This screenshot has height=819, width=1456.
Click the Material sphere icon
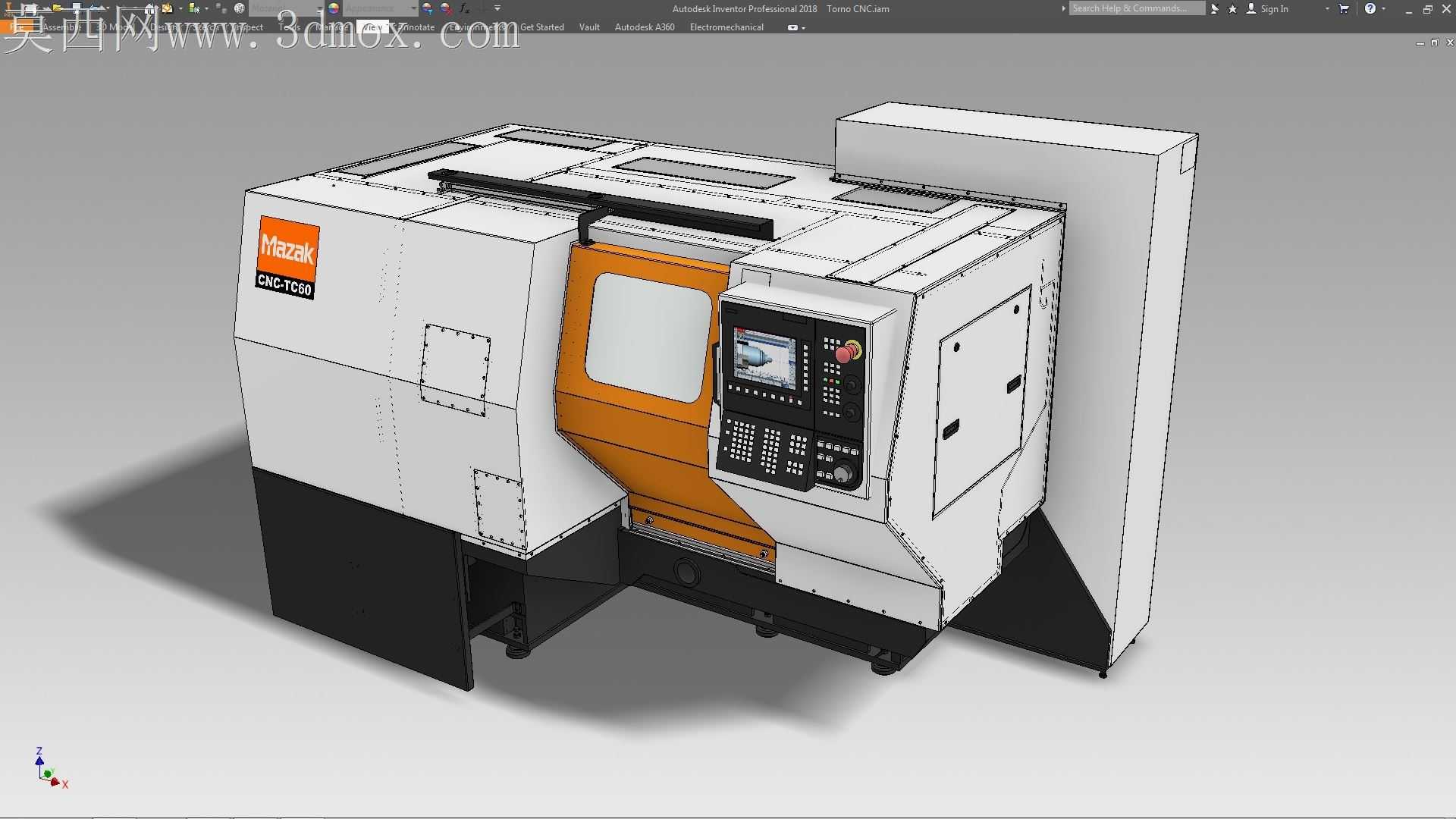tap(240, 8)
